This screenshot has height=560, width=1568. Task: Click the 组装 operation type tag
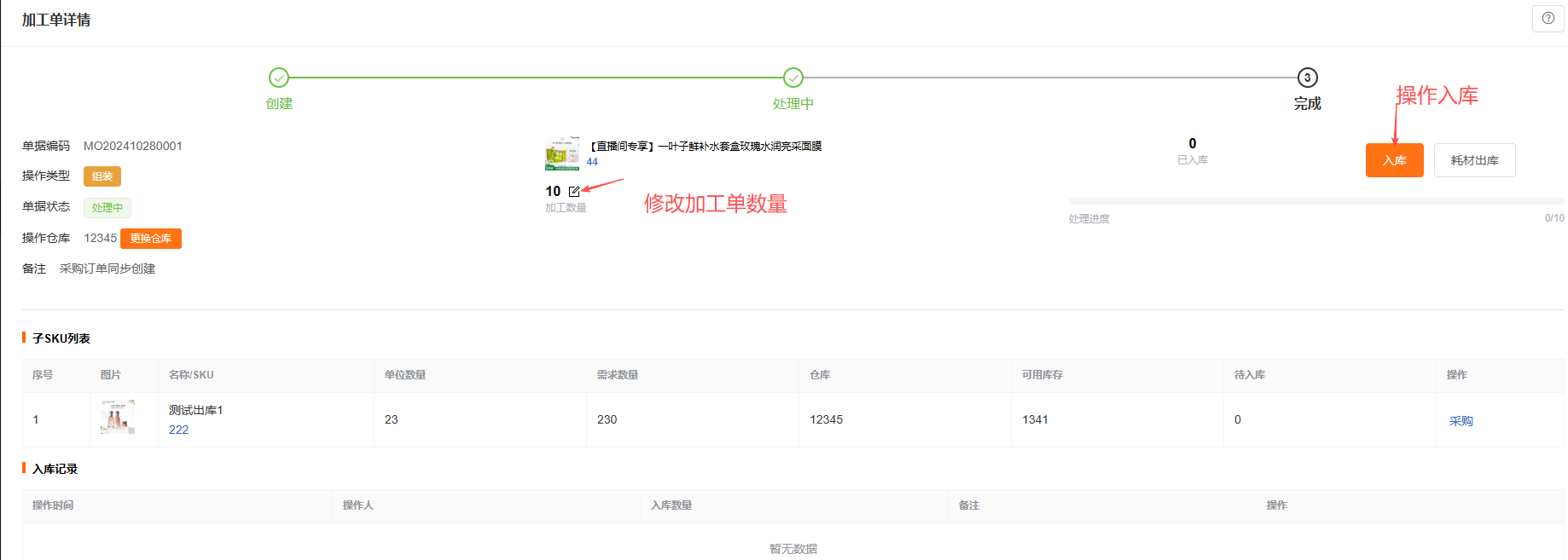click(102, 176)
